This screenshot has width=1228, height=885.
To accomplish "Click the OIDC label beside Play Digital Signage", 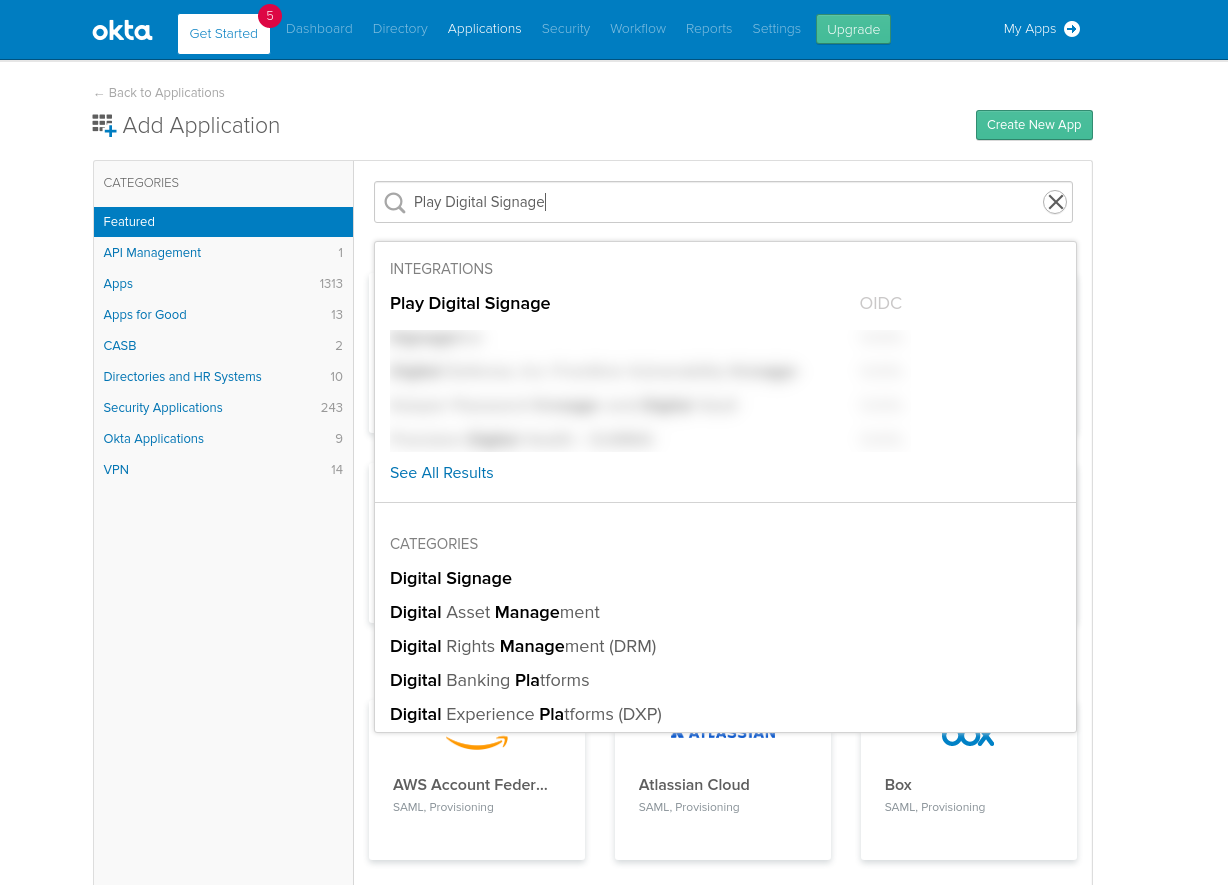I will [881, 303].
